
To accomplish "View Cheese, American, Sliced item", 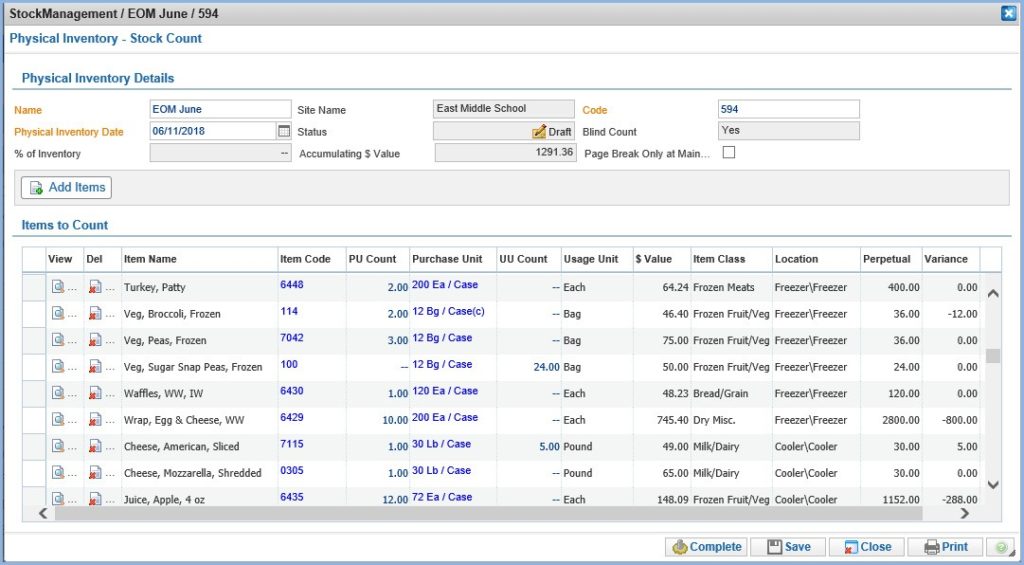I will 58,445.
